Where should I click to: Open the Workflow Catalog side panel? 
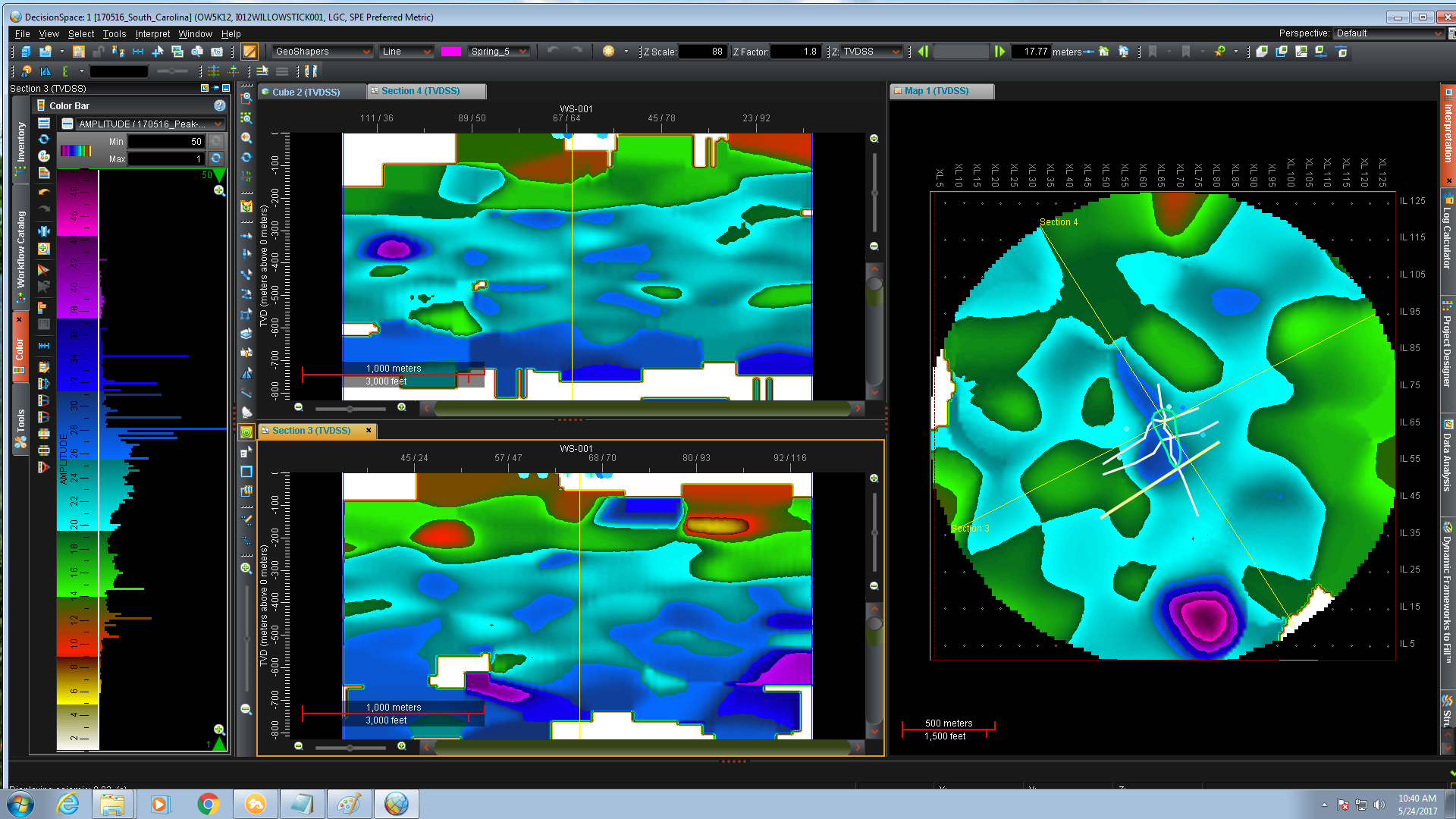coord(20,249)
